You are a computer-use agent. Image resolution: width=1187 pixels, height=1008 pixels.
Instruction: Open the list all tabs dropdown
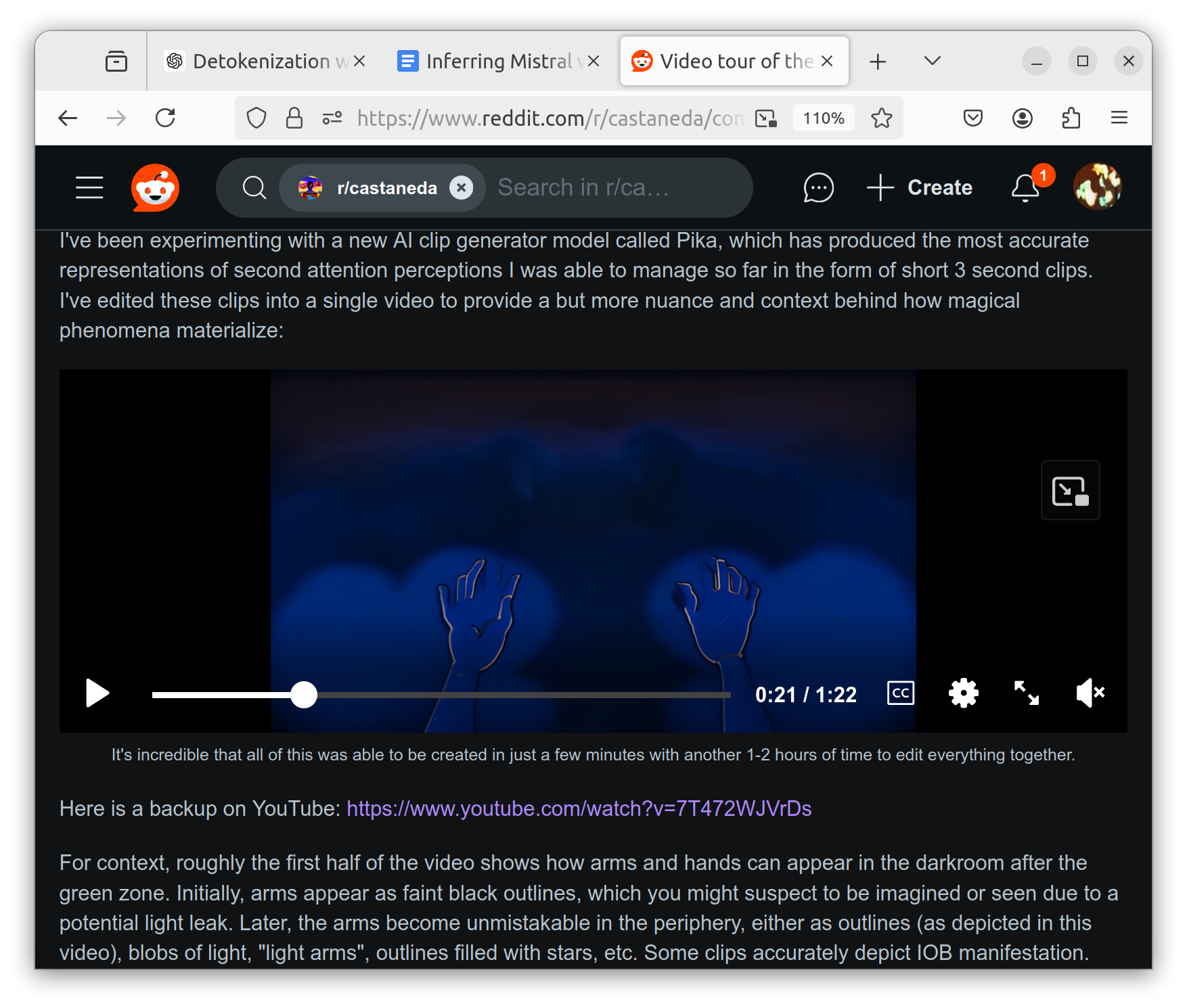pyautogui.click(x=932, y=62)
